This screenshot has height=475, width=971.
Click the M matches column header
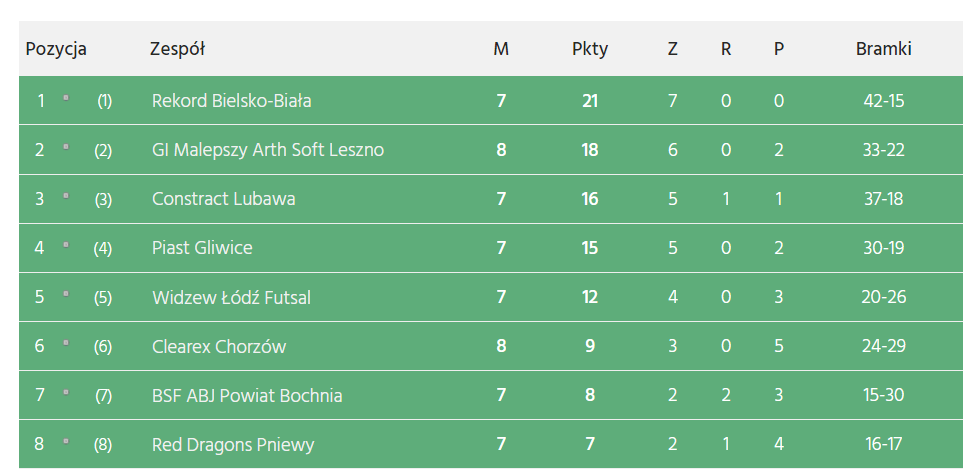[501, 49]
